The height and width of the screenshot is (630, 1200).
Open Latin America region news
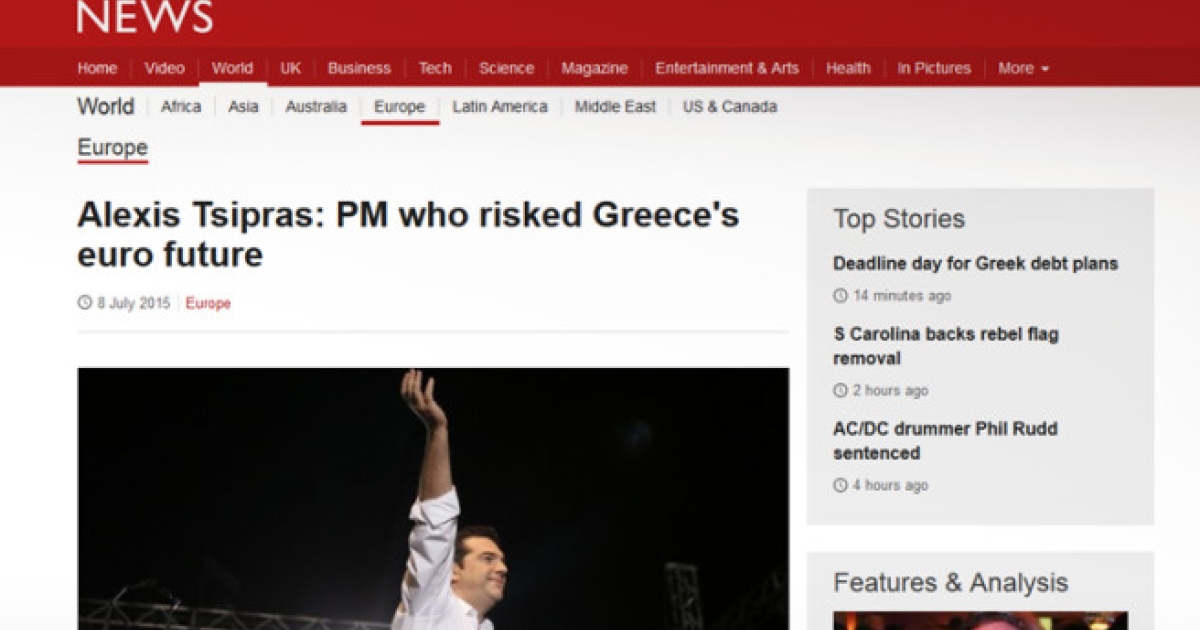(x=500, y=106)
